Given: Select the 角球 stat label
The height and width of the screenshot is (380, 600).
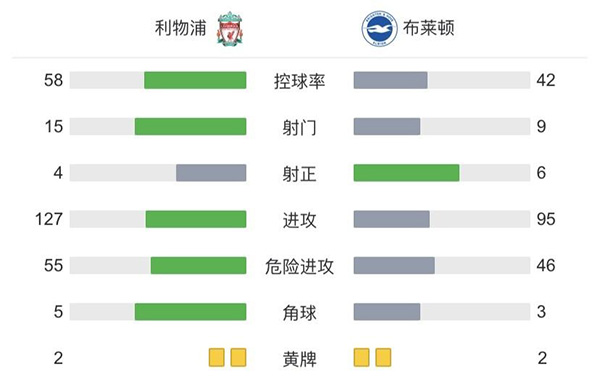Looking at the screenshot, I should pyautogui.click(x=300, y=313).
